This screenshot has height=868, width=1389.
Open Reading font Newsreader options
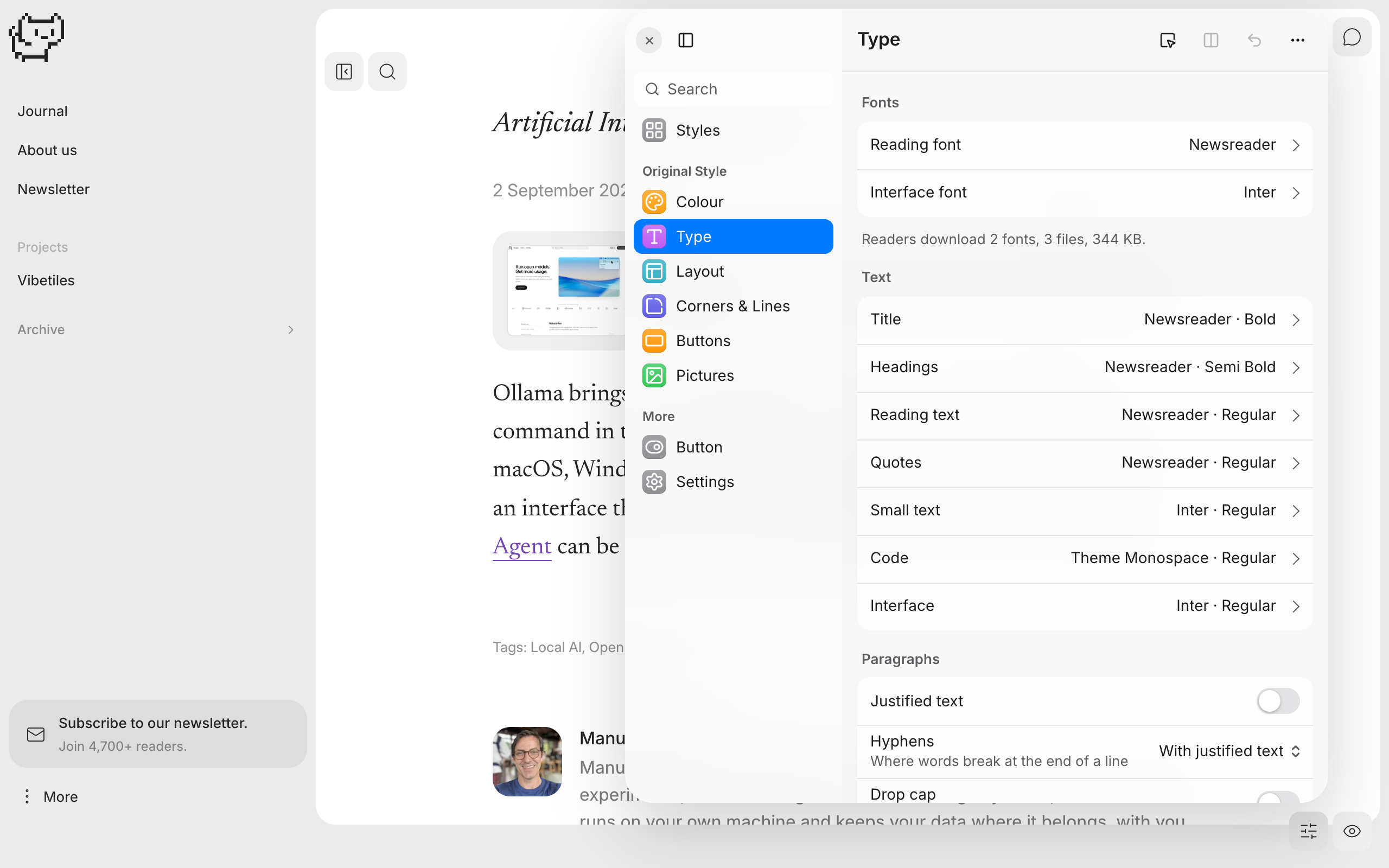pyautogui.click(x=1085, y=145)
